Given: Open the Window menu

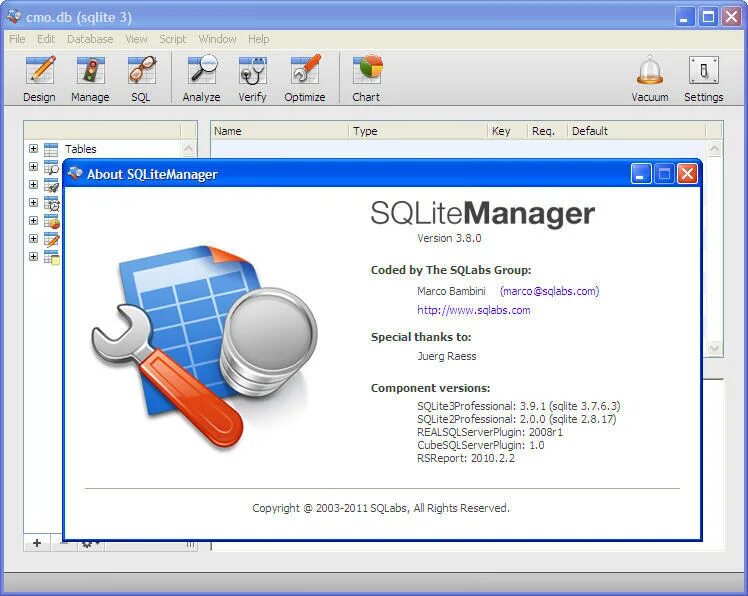Looking at the screenshot, I should click(x=217, y=39).
